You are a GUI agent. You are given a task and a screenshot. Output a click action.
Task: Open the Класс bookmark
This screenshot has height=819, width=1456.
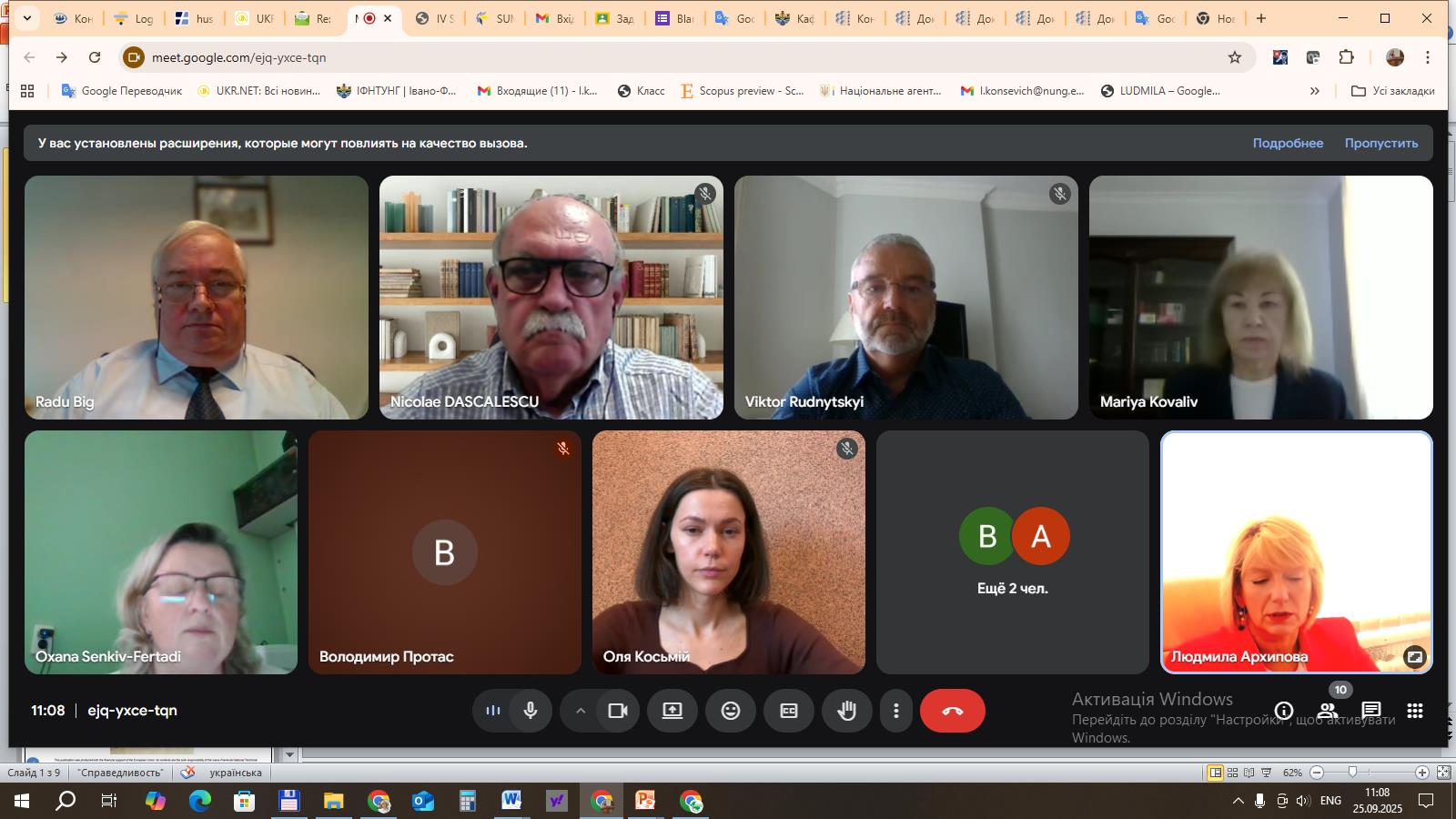641,91
